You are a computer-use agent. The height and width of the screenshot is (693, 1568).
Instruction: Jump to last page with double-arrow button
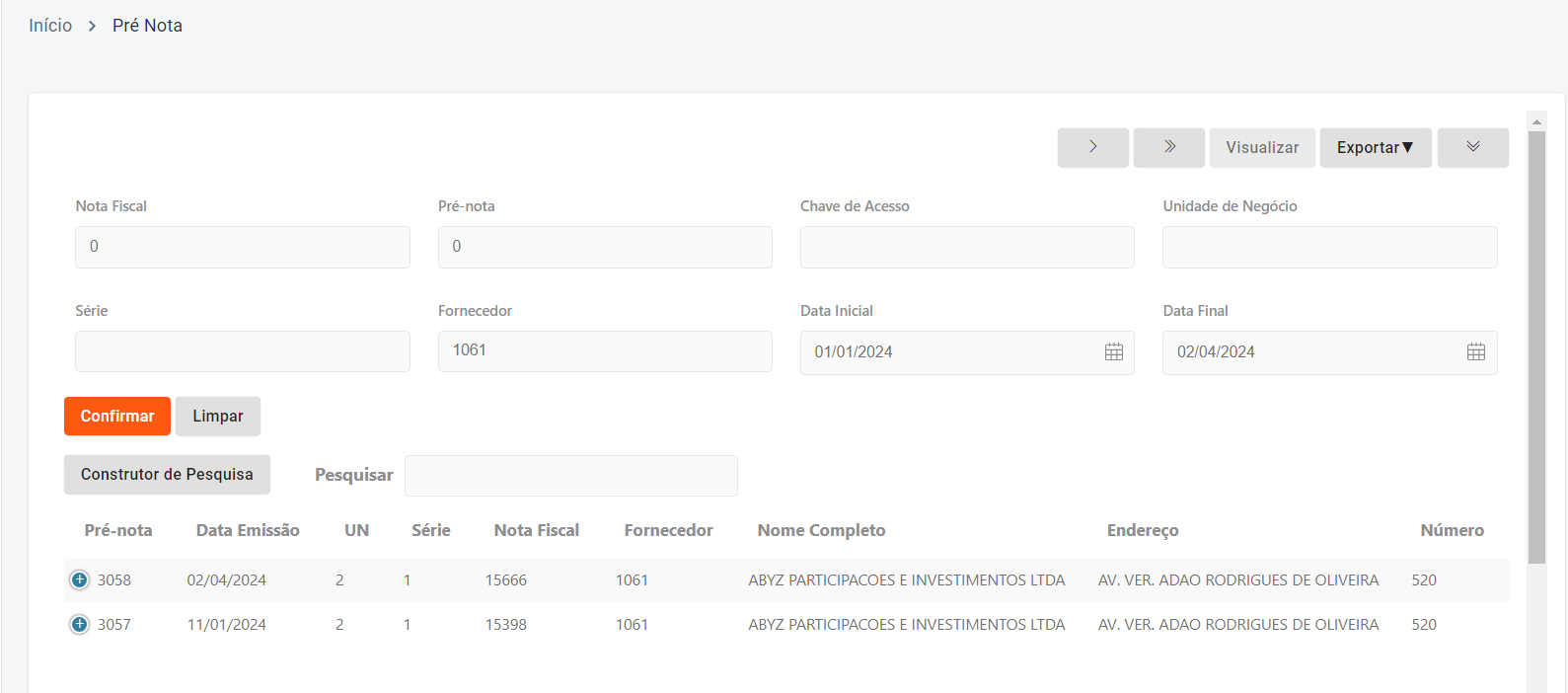(1168, 147)
